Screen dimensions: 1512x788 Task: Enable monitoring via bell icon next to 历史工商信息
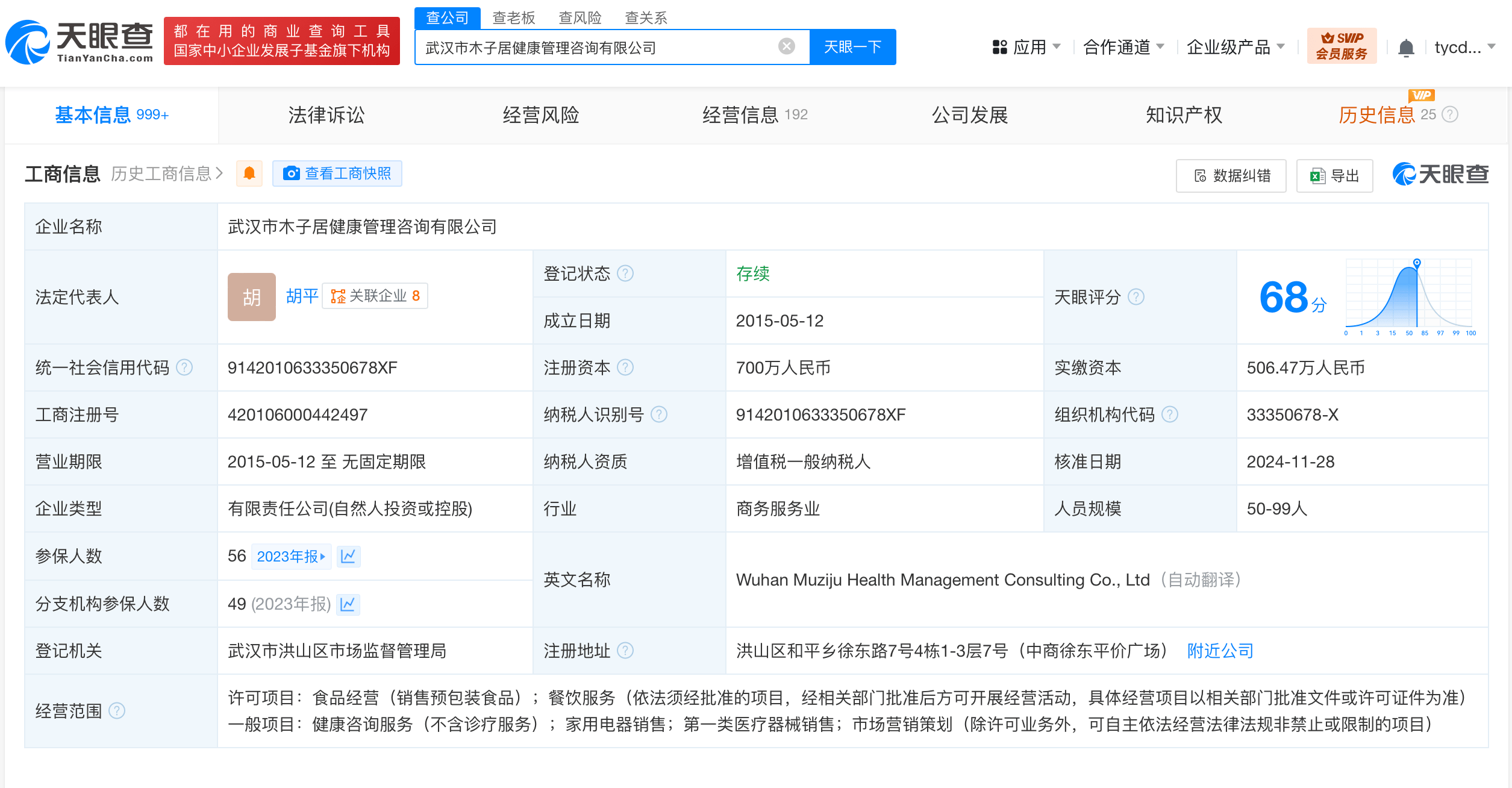pyautogui.click(x=249, y=174)
